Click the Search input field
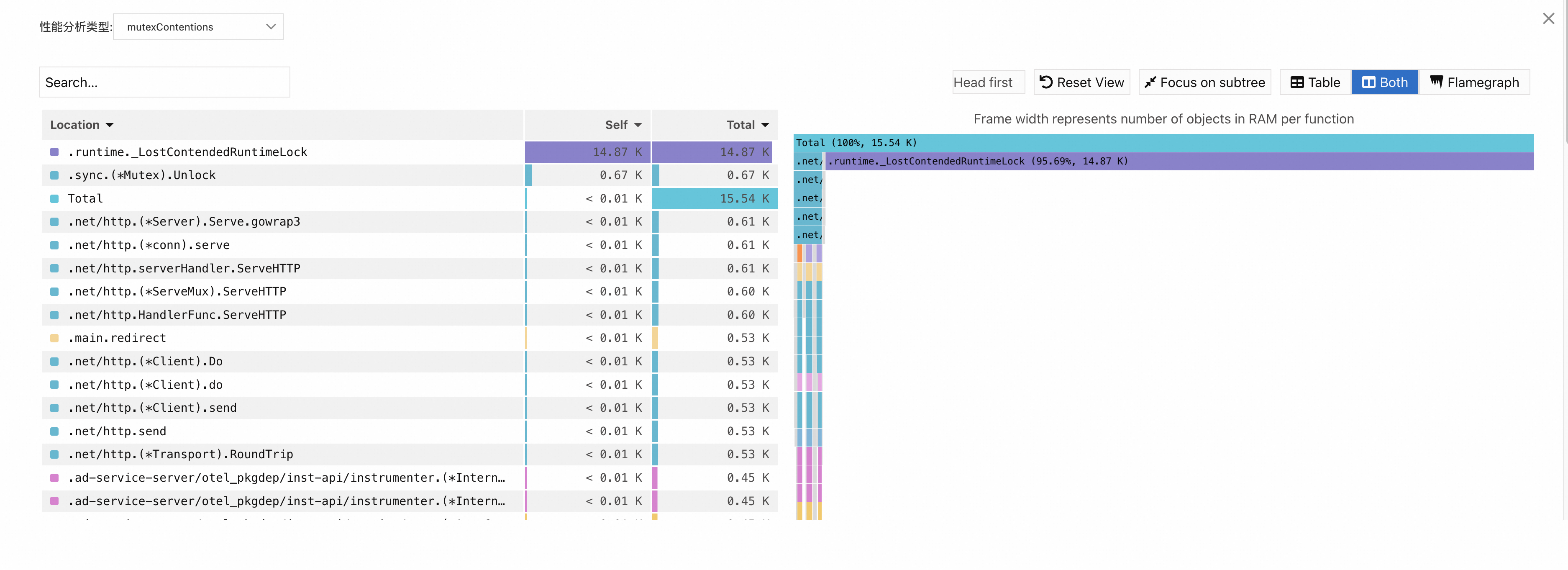 coord(164,82)
